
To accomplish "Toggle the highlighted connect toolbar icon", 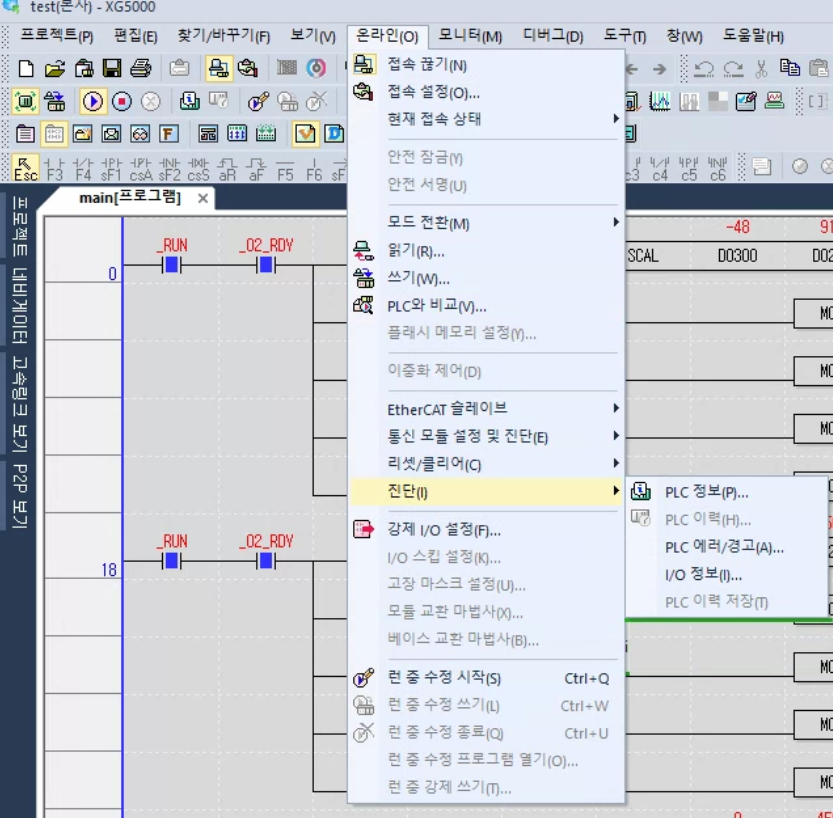I will click(218, 68).
